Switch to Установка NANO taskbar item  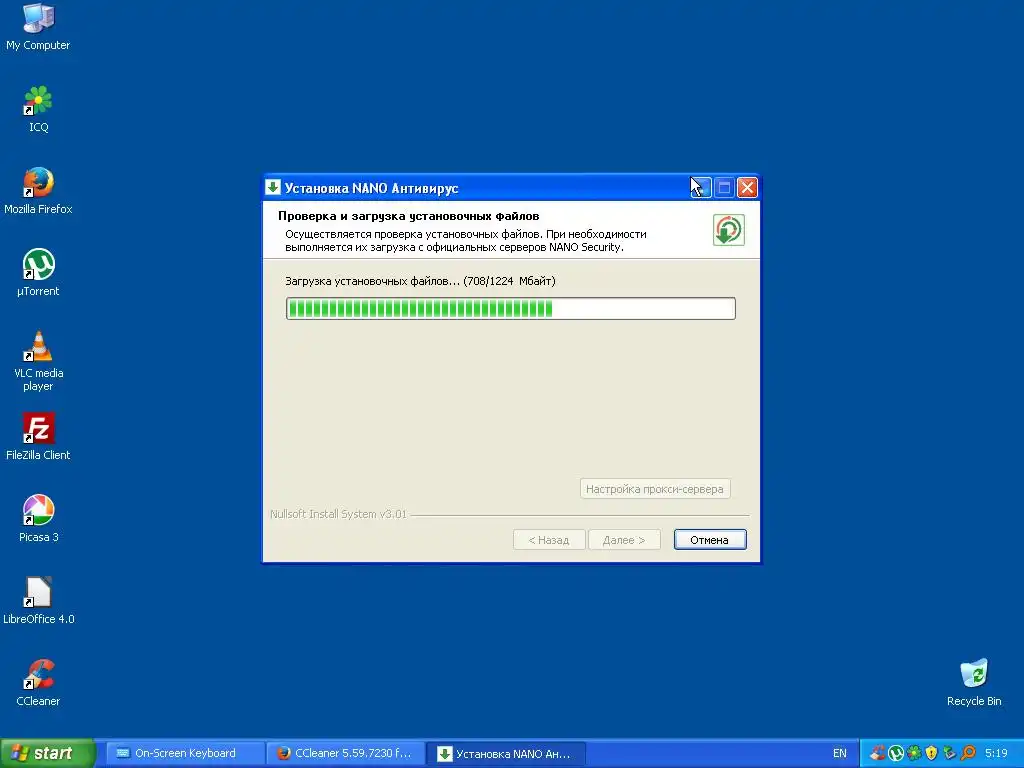505,753
